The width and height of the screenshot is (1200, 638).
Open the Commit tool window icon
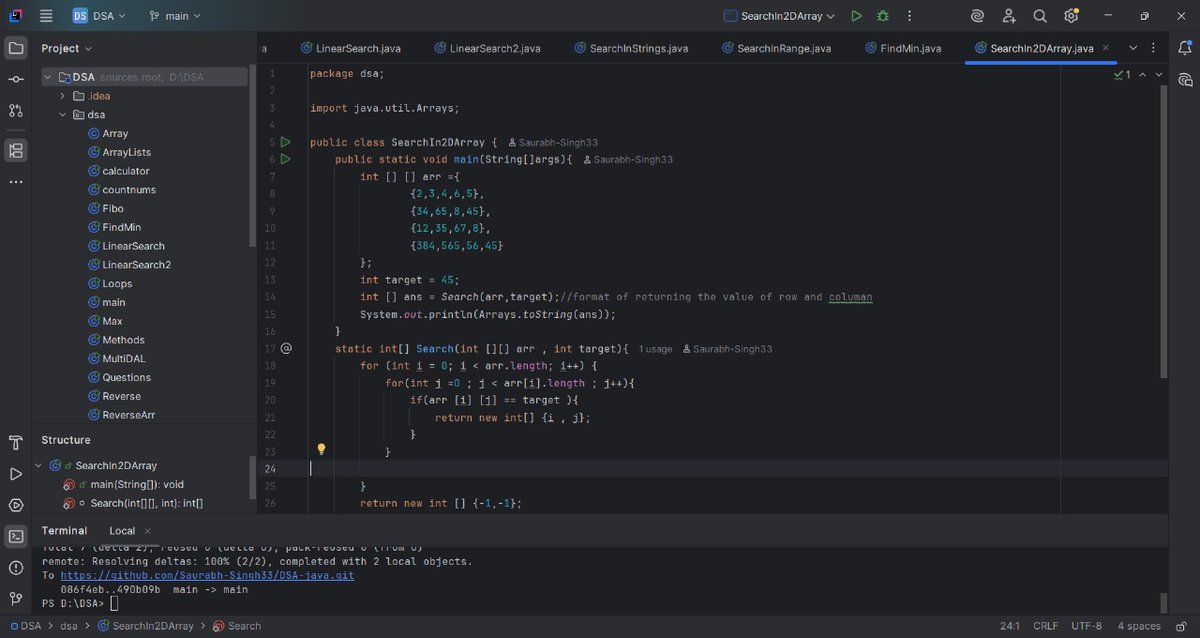click(x=16, y=79)
